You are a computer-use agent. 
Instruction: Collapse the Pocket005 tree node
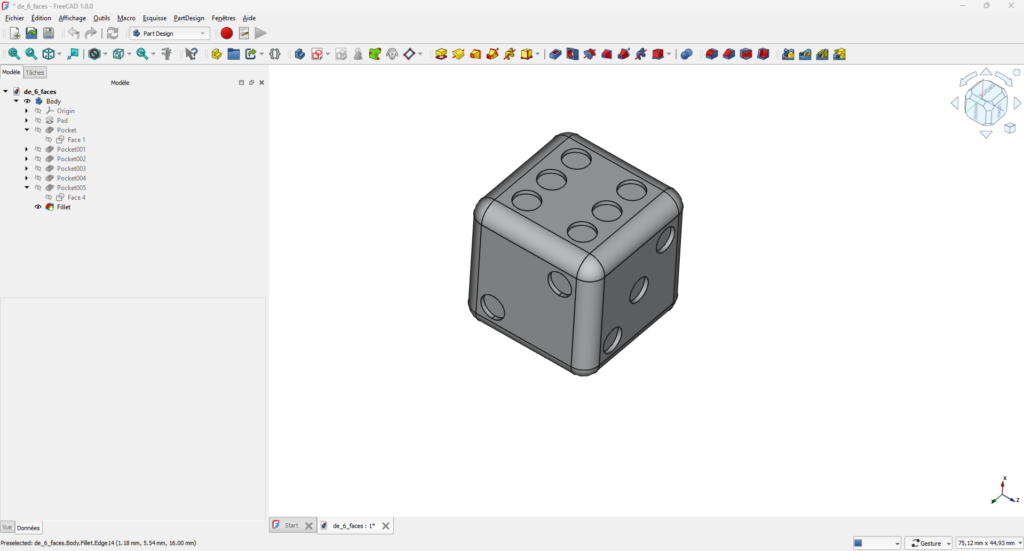point(27,188)
